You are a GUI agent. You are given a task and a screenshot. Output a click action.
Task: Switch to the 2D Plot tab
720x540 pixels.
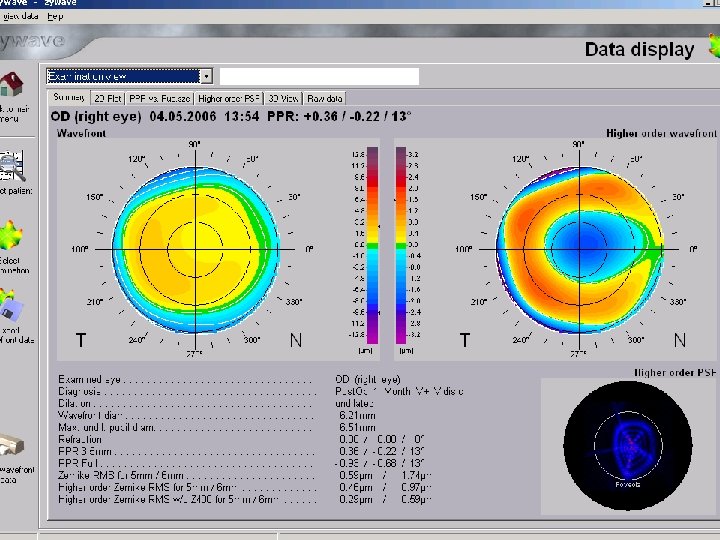pos(106,98)
